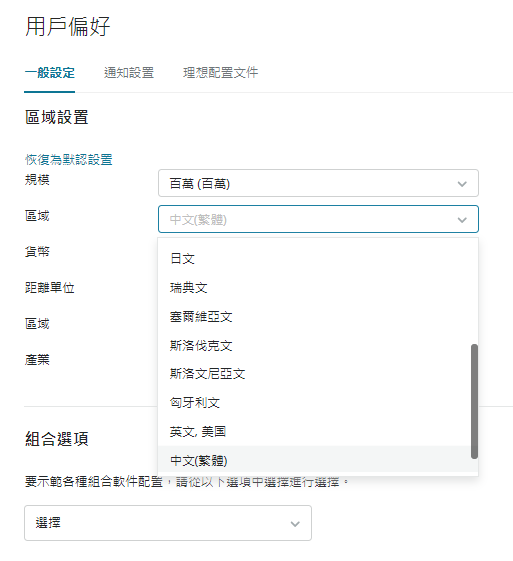This screenshot has height=561, width=513.
Task: Click chevron arrow in 選擇 dropdown
Action: [295, 524]
